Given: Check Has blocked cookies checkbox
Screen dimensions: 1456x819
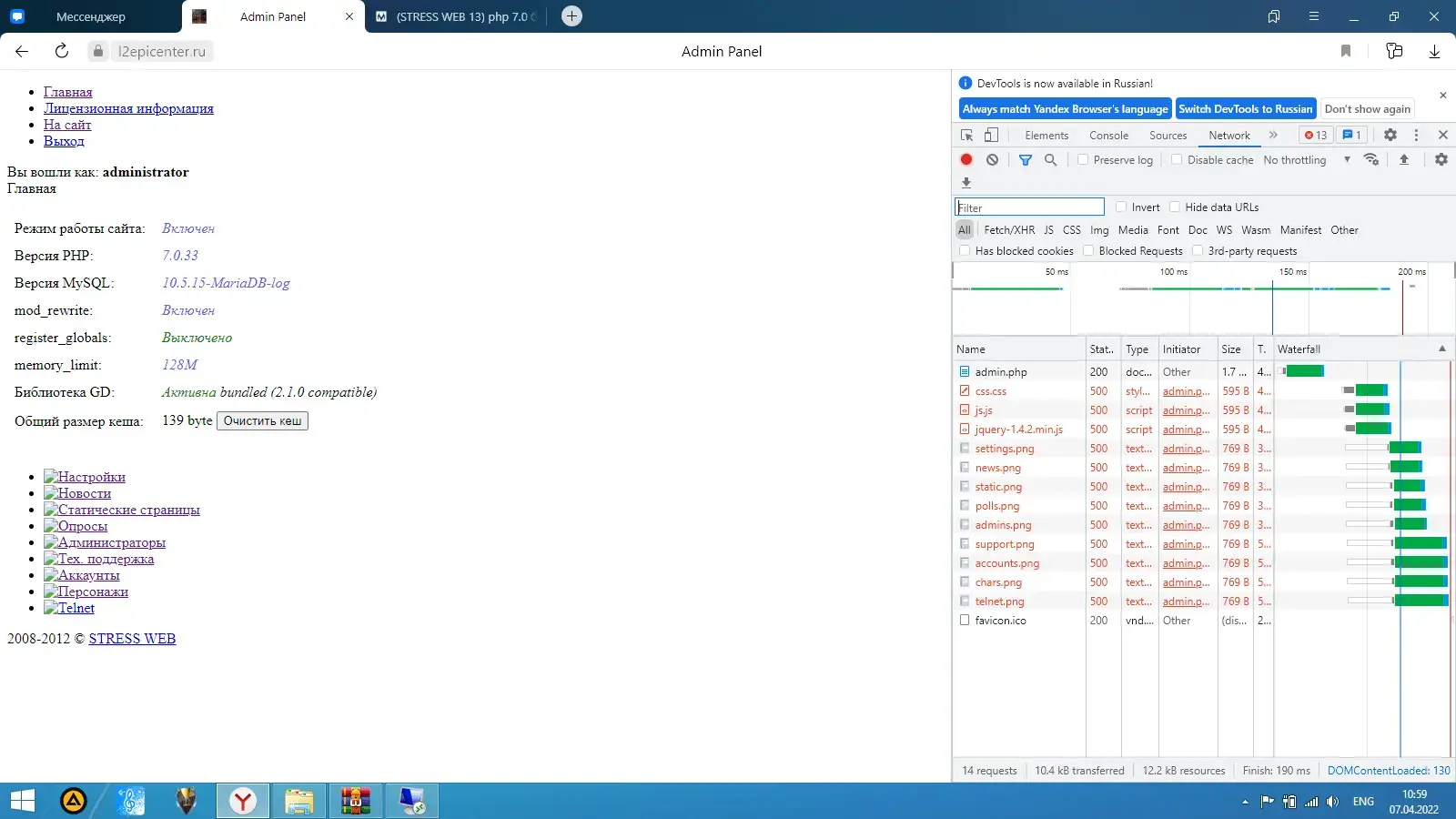Looking at the screenshot, I should (x=965, y=250).
